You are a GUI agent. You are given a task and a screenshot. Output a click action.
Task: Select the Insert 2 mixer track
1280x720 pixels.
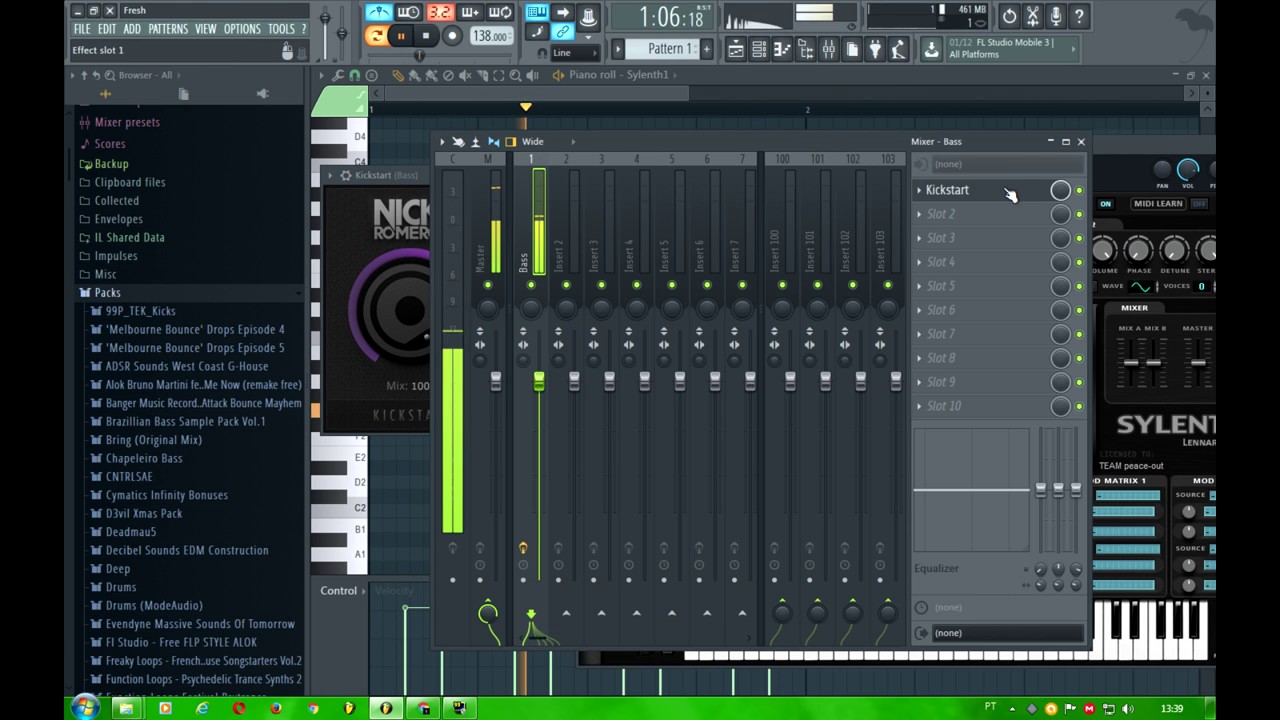566,220
